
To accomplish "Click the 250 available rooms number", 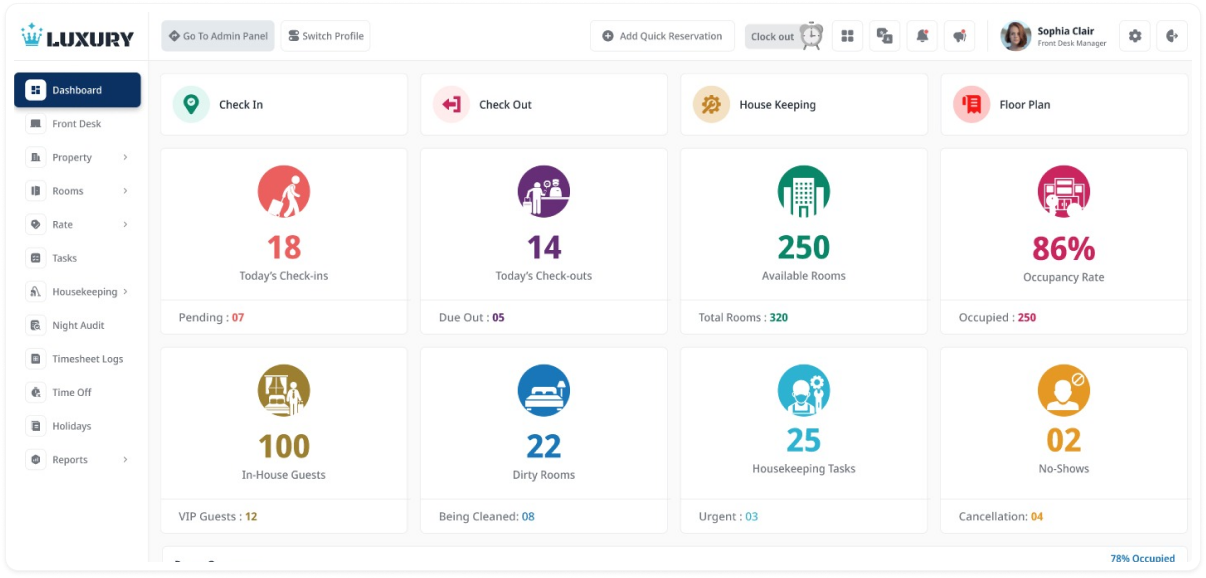I will (x=804, y=247).
